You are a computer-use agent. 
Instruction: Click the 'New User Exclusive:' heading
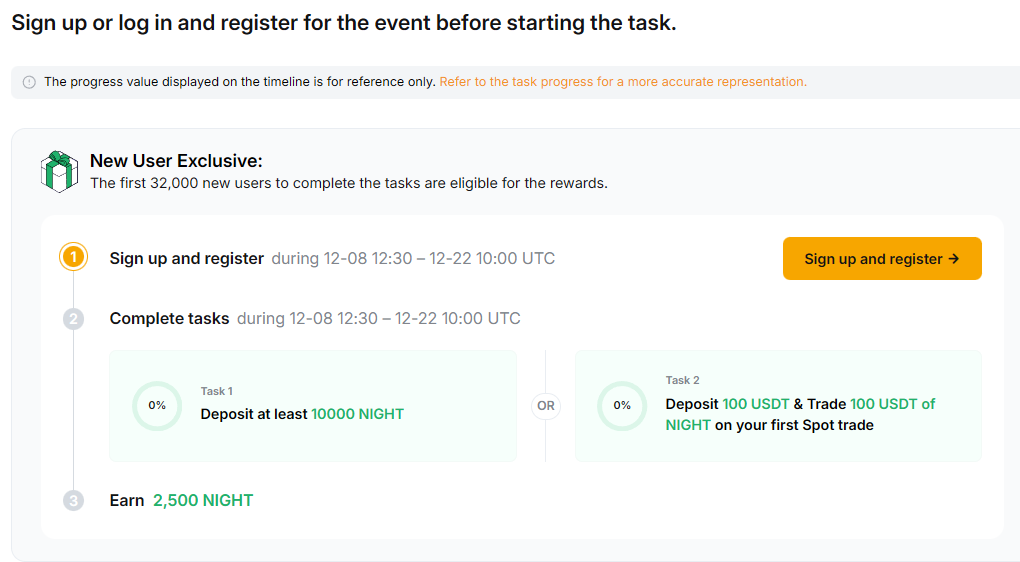(x=176, y=161)
